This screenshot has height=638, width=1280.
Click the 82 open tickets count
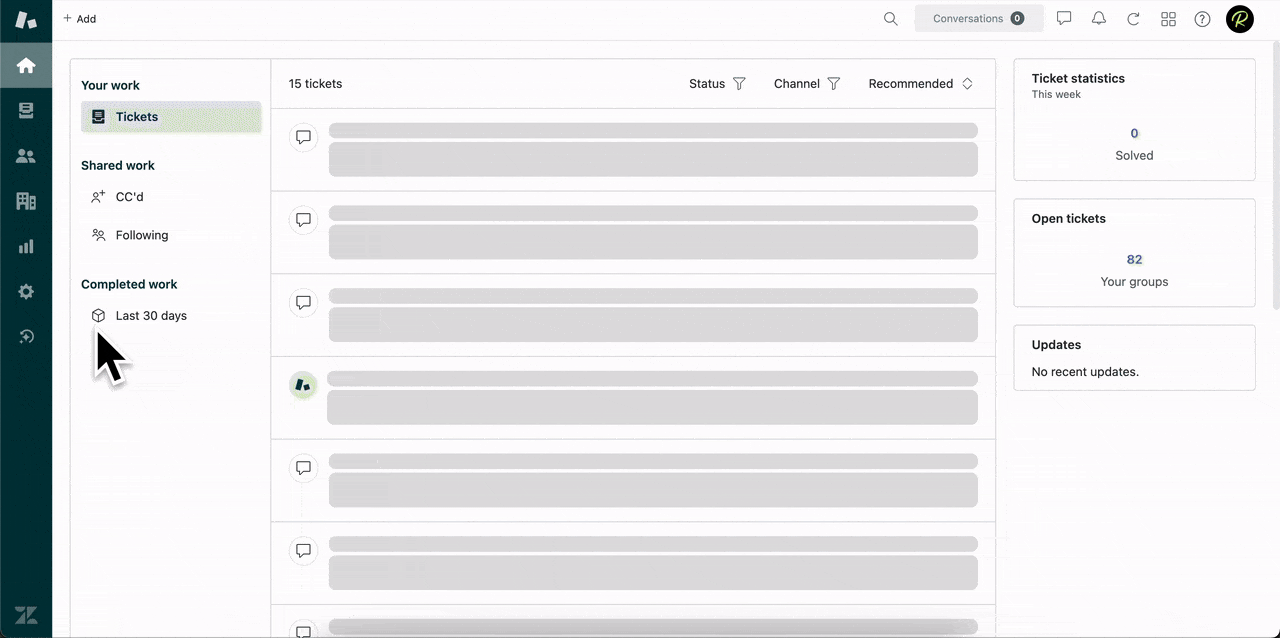[1134, 259]
